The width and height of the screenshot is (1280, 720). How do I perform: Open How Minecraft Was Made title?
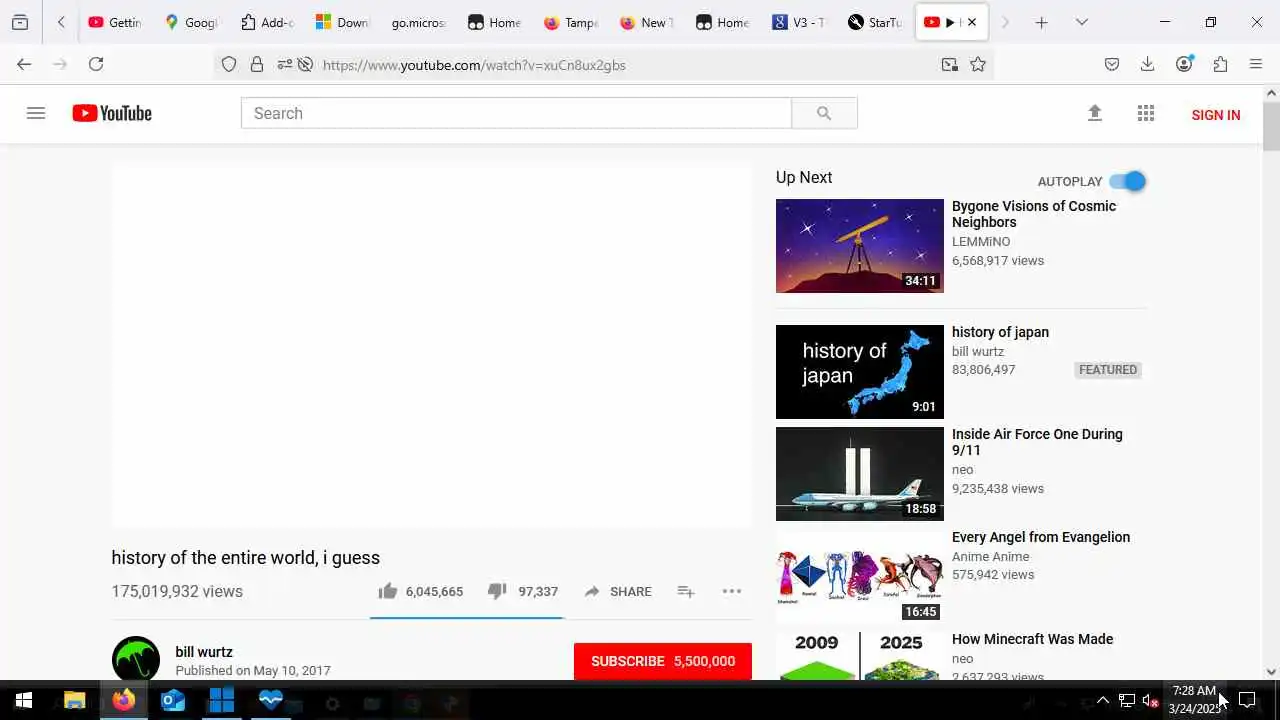click(1032, 639)
